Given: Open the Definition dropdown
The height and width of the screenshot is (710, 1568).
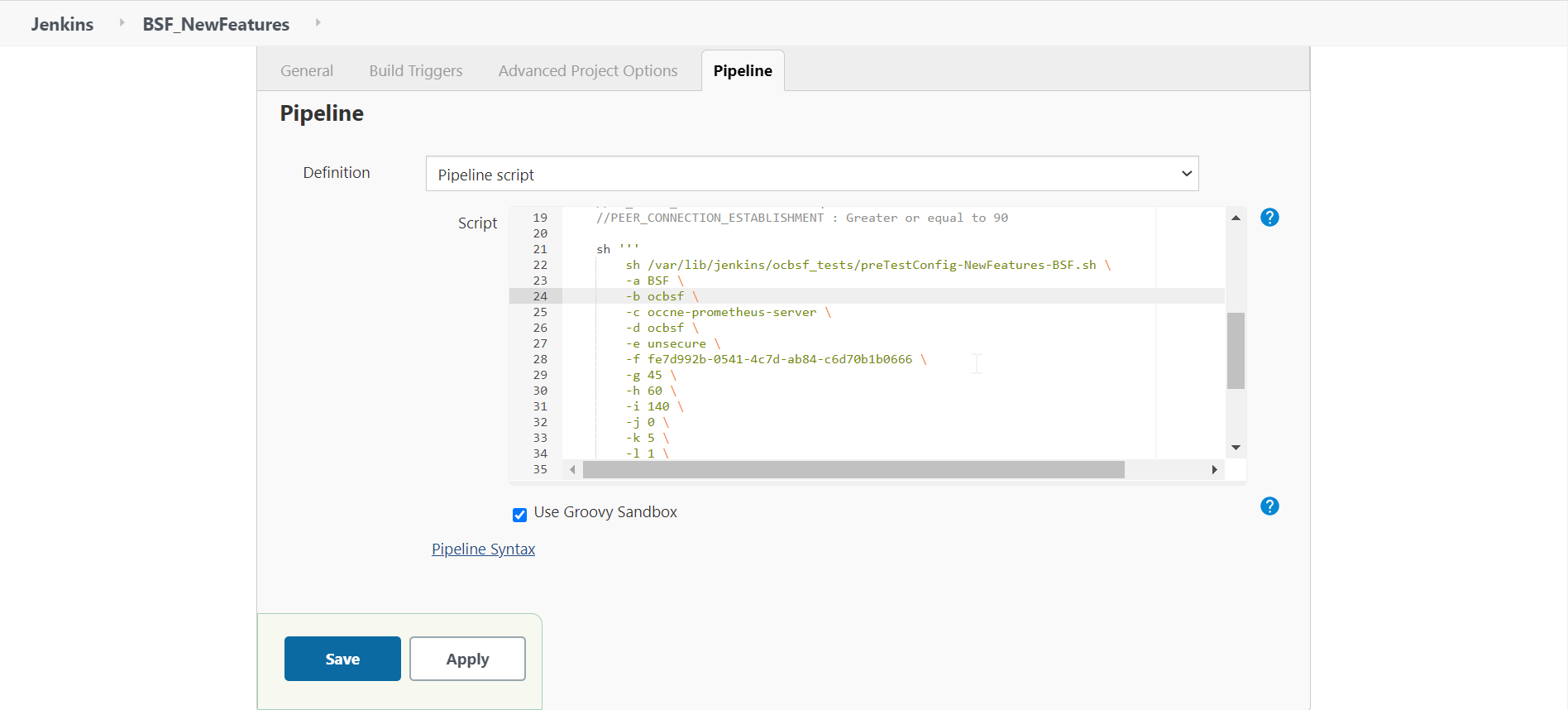Looking at the screenshot, I should click(x=812, y=174).
